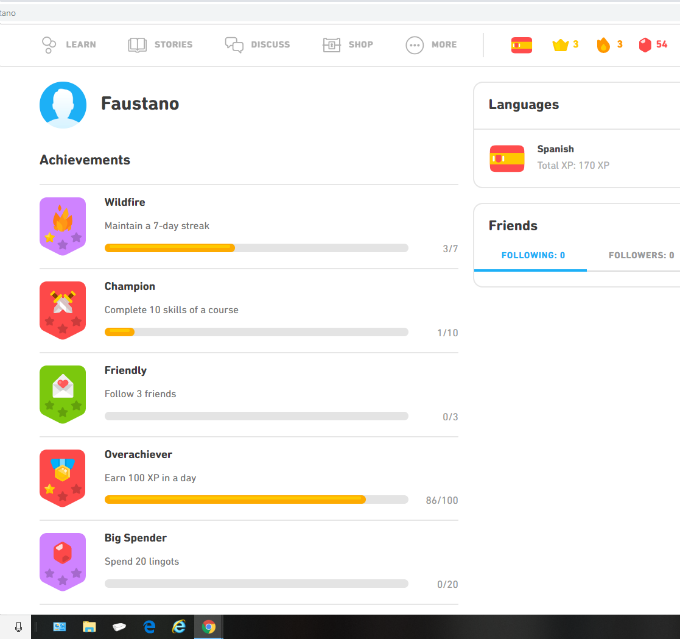The width and height of the screenshot is (680, 639).
Task: Click the Wildfire streak progress bar
Action: 256,248
